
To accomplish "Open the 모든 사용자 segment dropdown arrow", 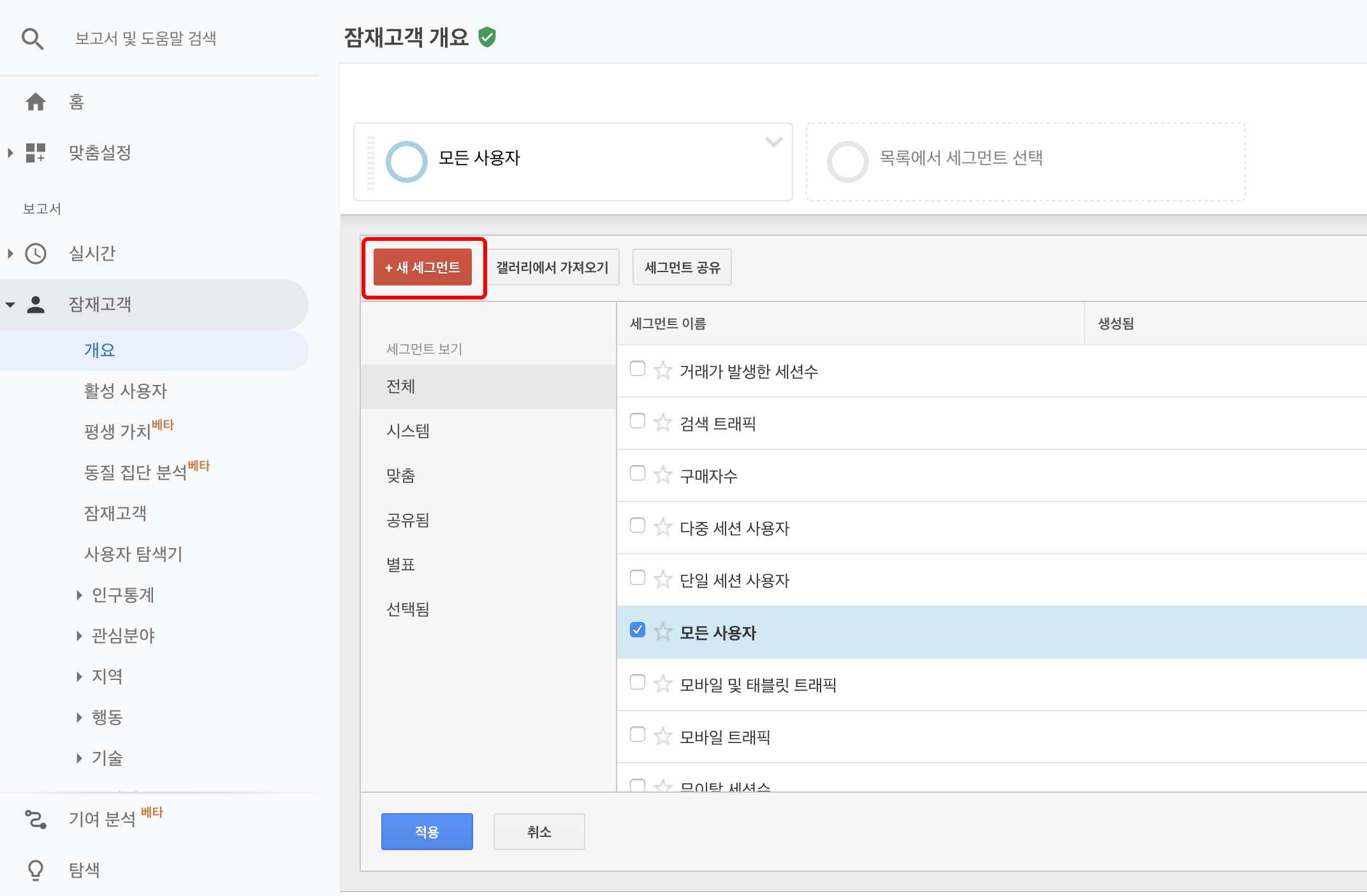I will (x=773, y=141).
